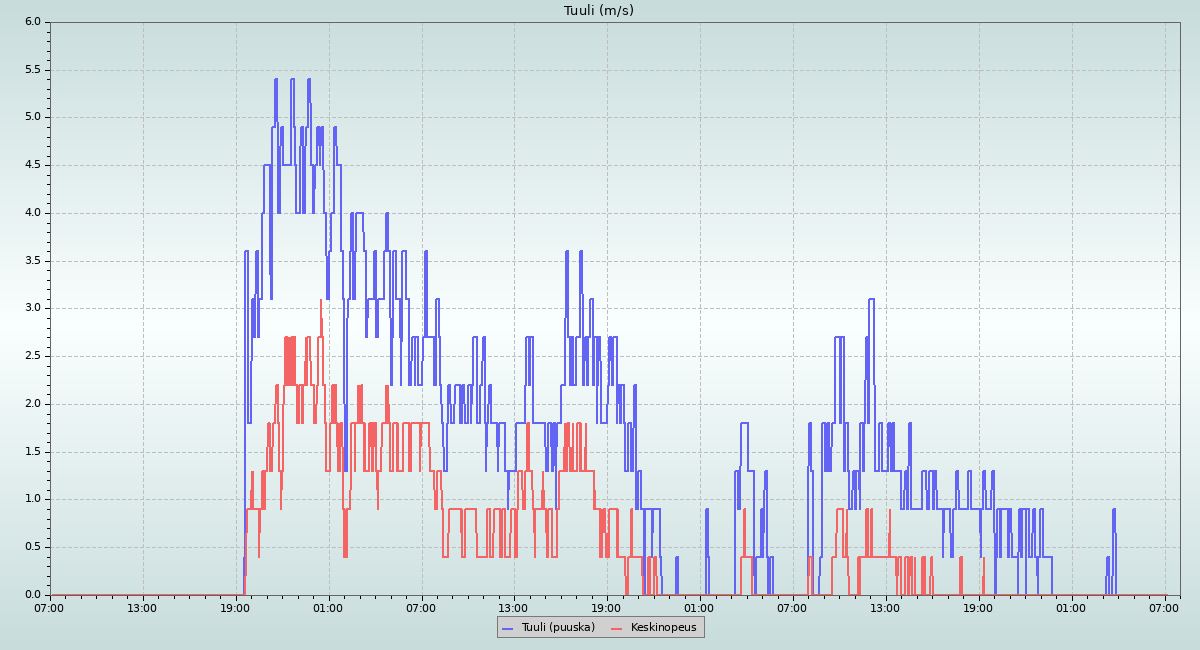Click the rightmost 07:00 time axis label

pyautogui.click(x=1164, y=607)
